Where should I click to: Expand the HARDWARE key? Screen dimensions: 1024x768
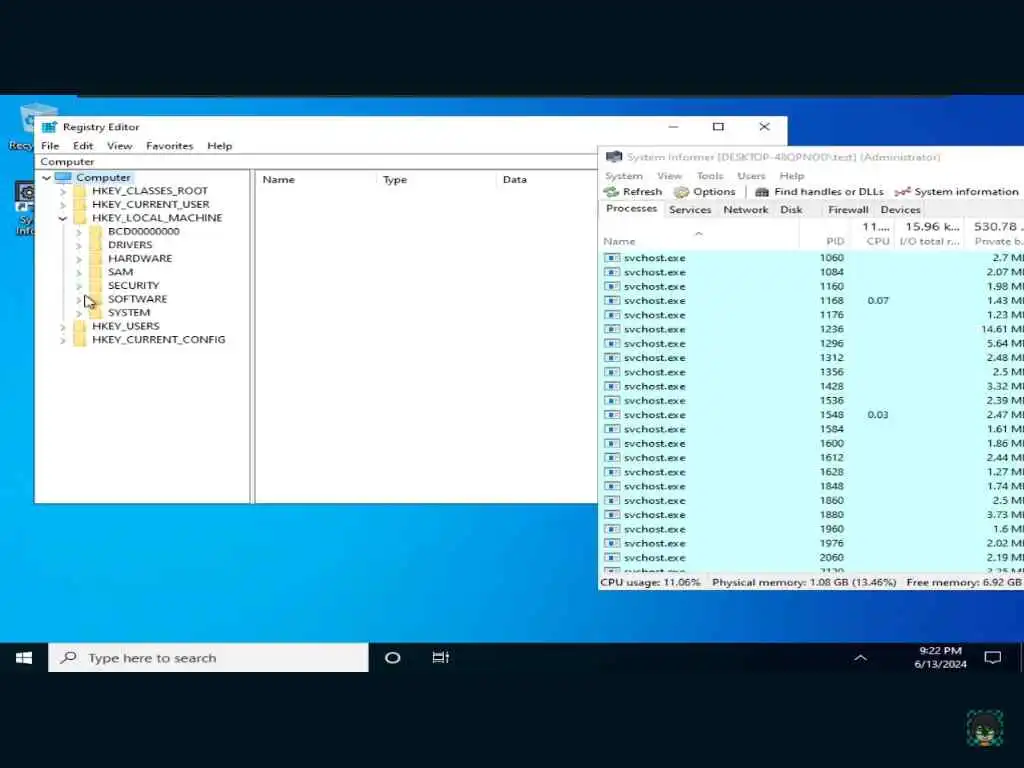click(x=78, y=259)
